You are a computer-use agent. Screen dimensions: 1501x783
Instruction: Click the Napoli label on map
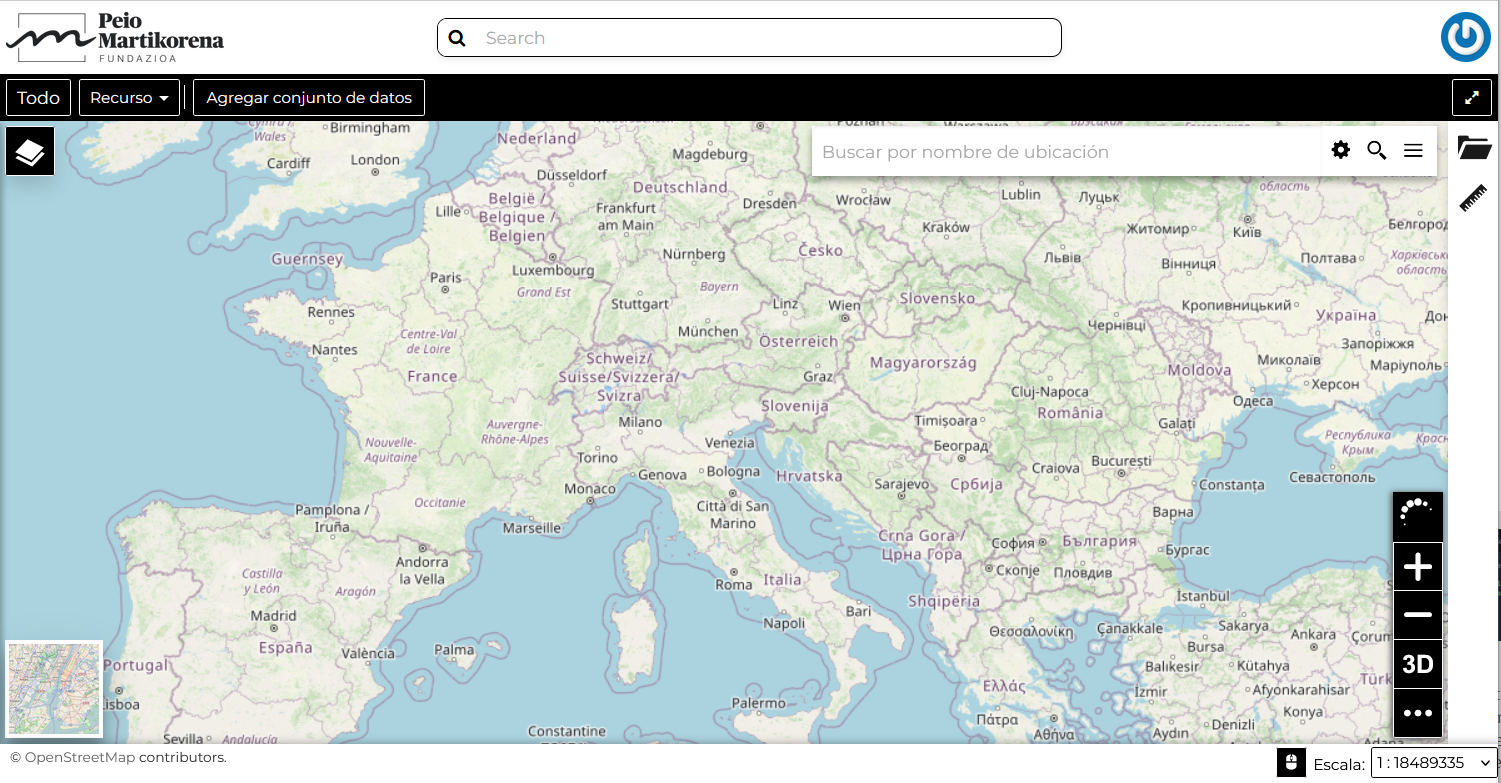tap(784, 623)
